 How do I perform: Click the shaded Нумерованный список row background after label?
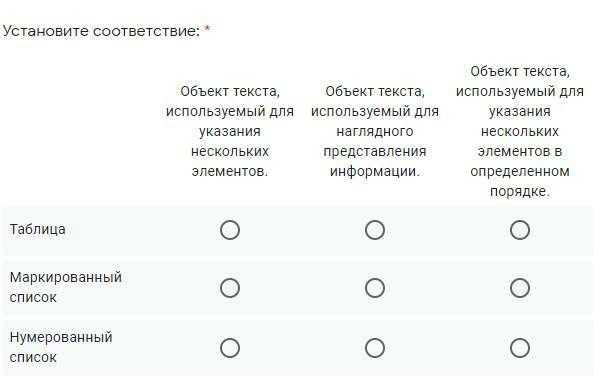[168, 348]
